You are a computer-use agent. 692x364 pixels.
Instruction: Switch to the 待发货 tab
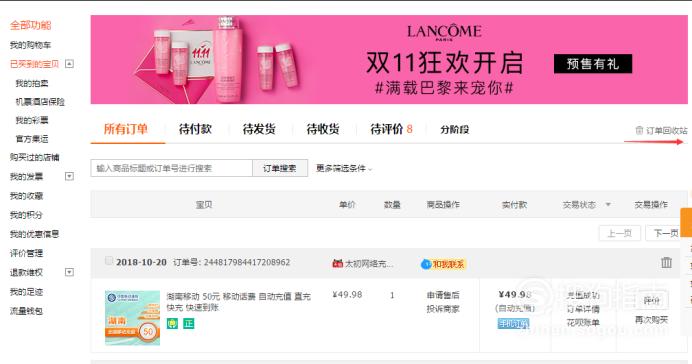tap(259, 129)
